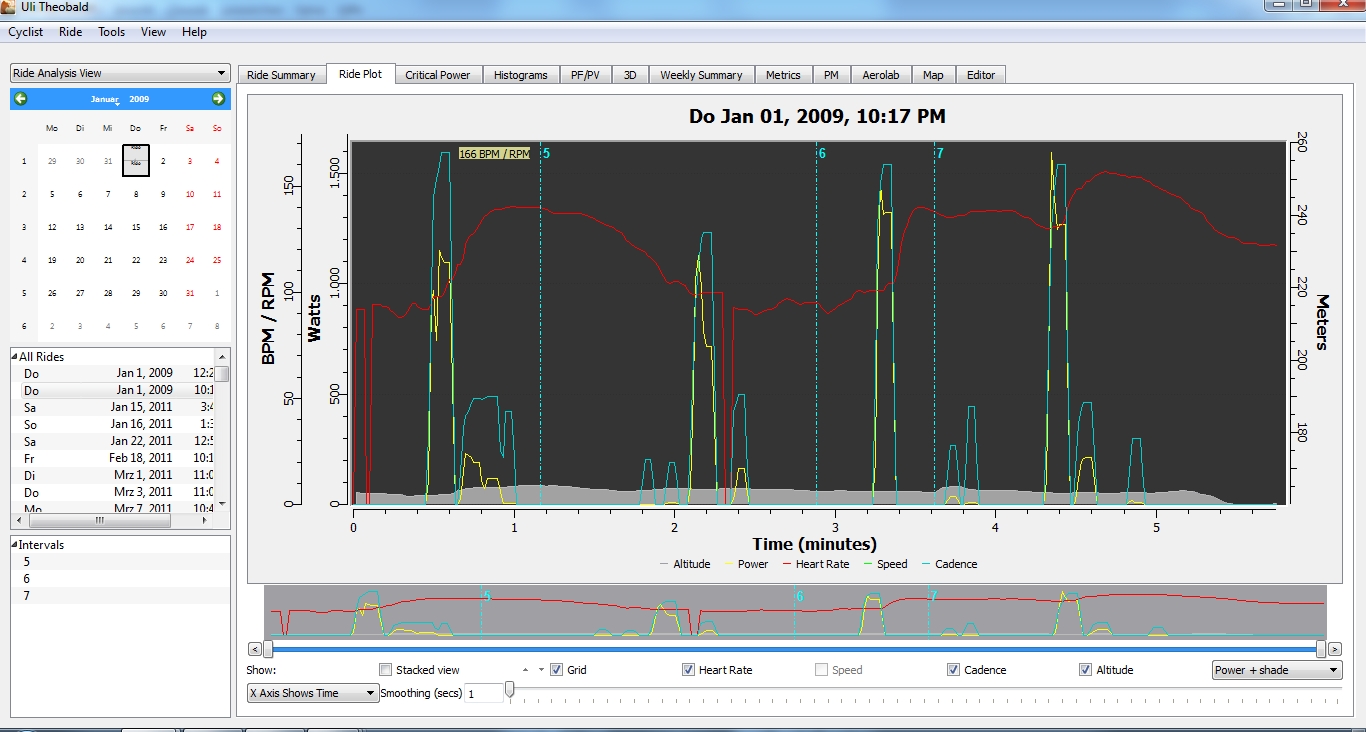Select interval 7 in Intervals list
This screenshot has width=1366, height=732.
pos(120,596)
